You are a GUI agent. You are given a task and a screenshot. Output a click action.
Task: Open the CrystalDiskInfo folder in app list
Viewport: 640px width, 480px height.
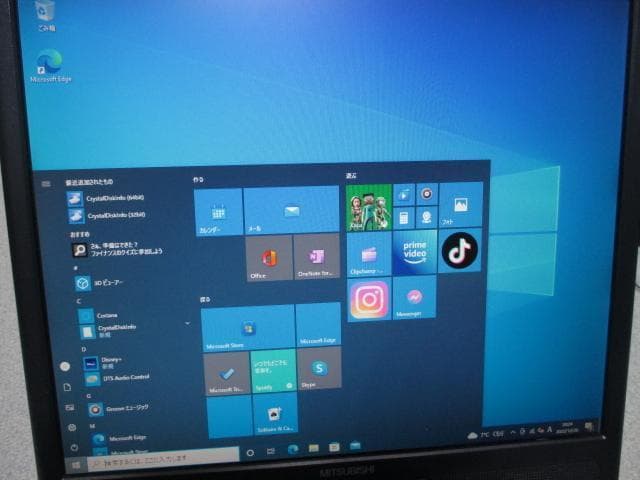coord(108,331)
